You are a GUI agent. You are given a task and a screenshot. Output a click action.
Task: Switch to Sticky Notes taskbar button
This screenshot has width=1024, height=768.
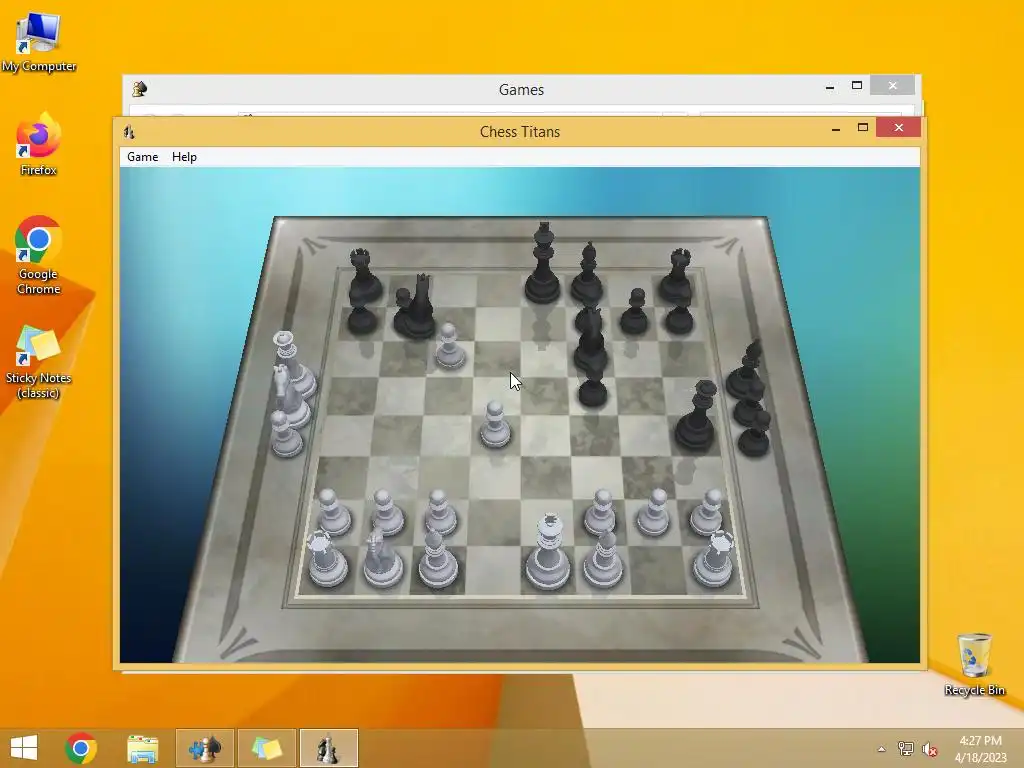(266, 748)
